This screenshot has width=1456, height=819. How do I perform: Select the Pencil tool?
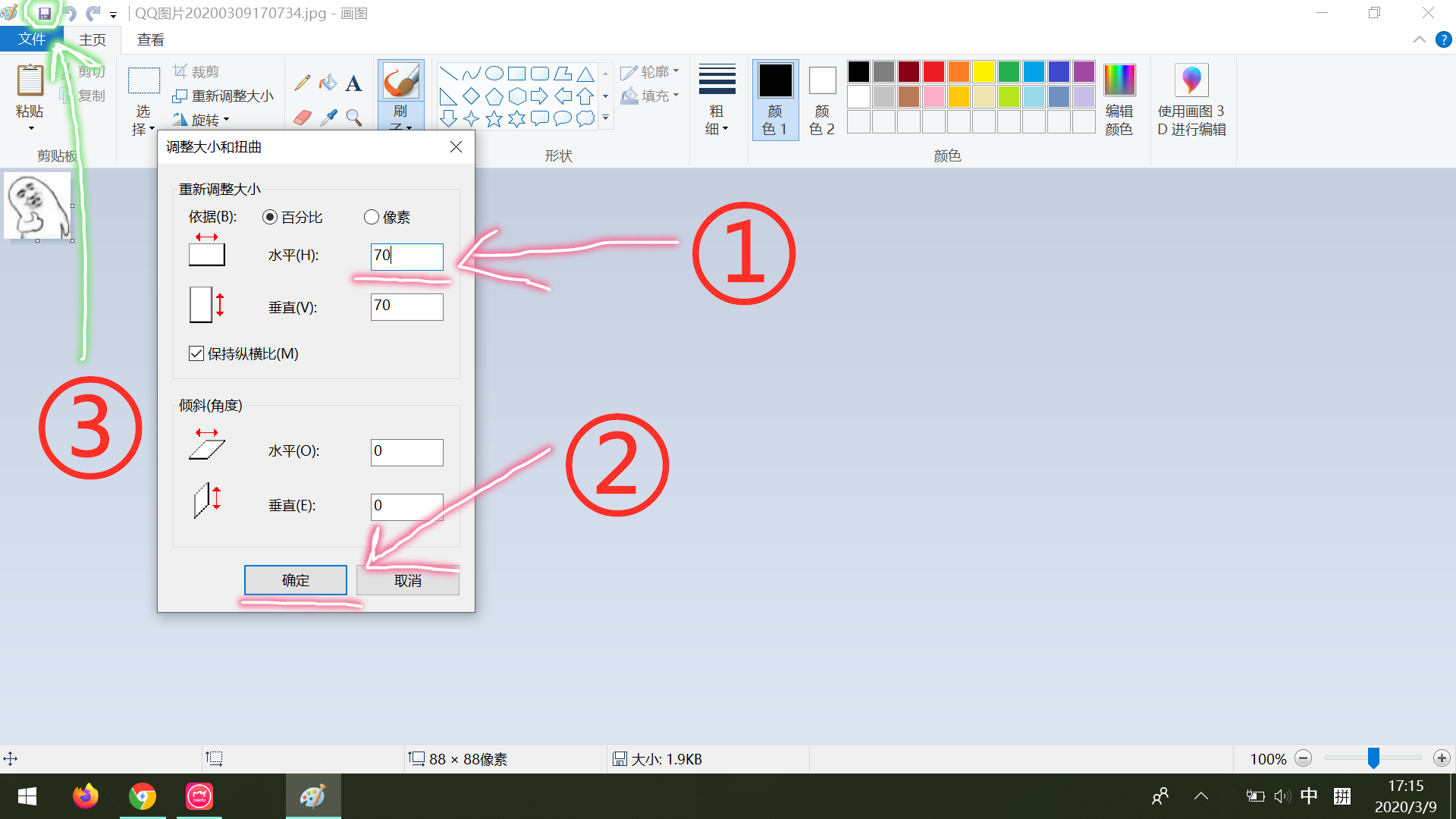pos(303,83)
